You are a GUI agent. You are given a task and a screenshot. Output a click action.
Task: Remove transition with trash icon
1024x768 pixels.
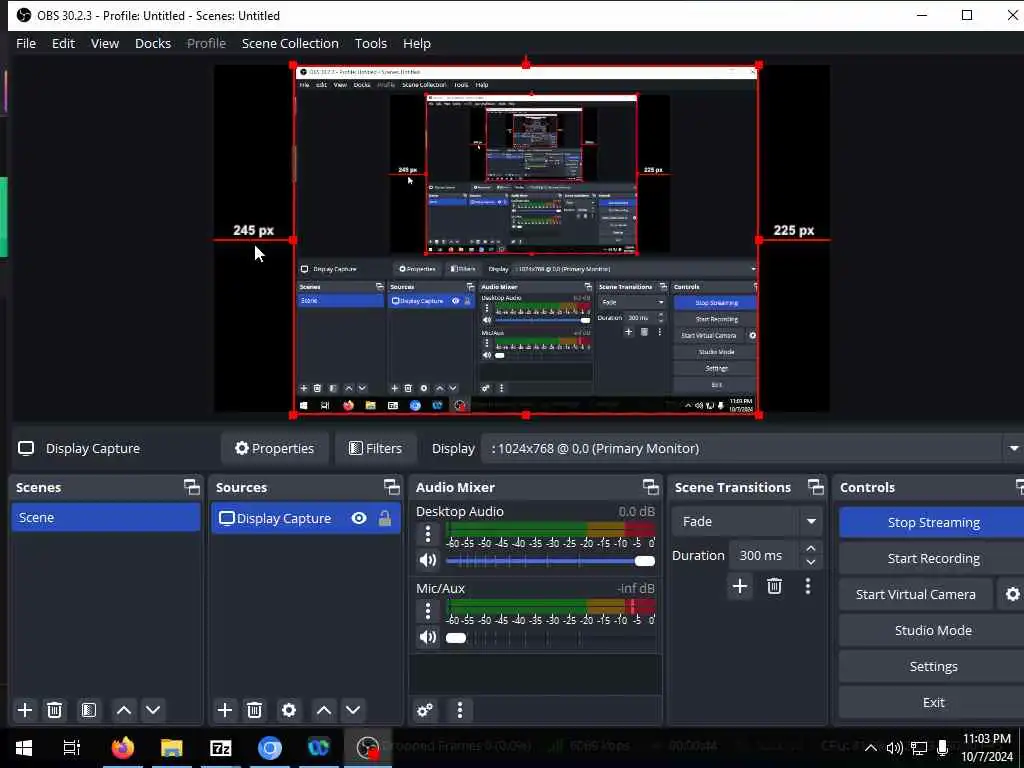tap(775, 586)
